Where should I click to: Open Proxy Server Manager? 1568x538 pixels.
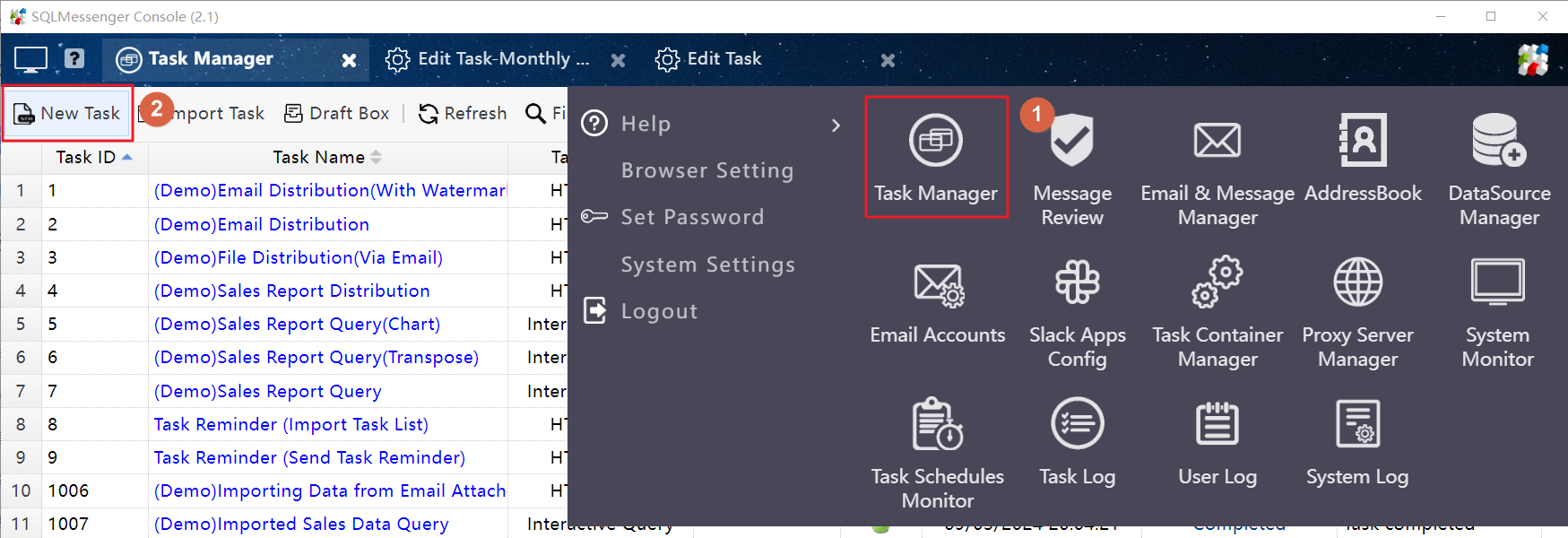coord(1357,313)
